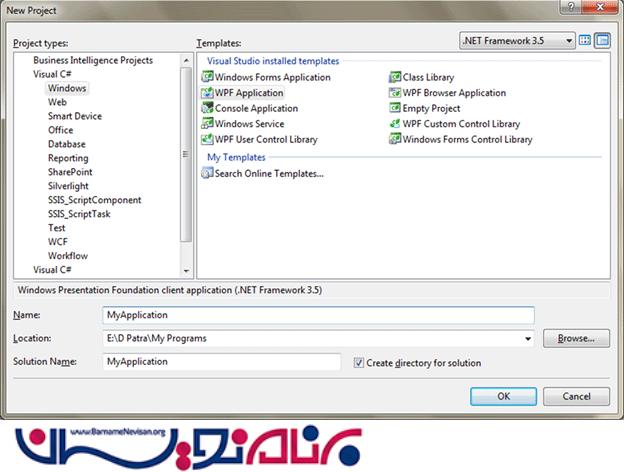
Task: Select the 'WPF Browser Application' label
Action: [x=454, y=93]
